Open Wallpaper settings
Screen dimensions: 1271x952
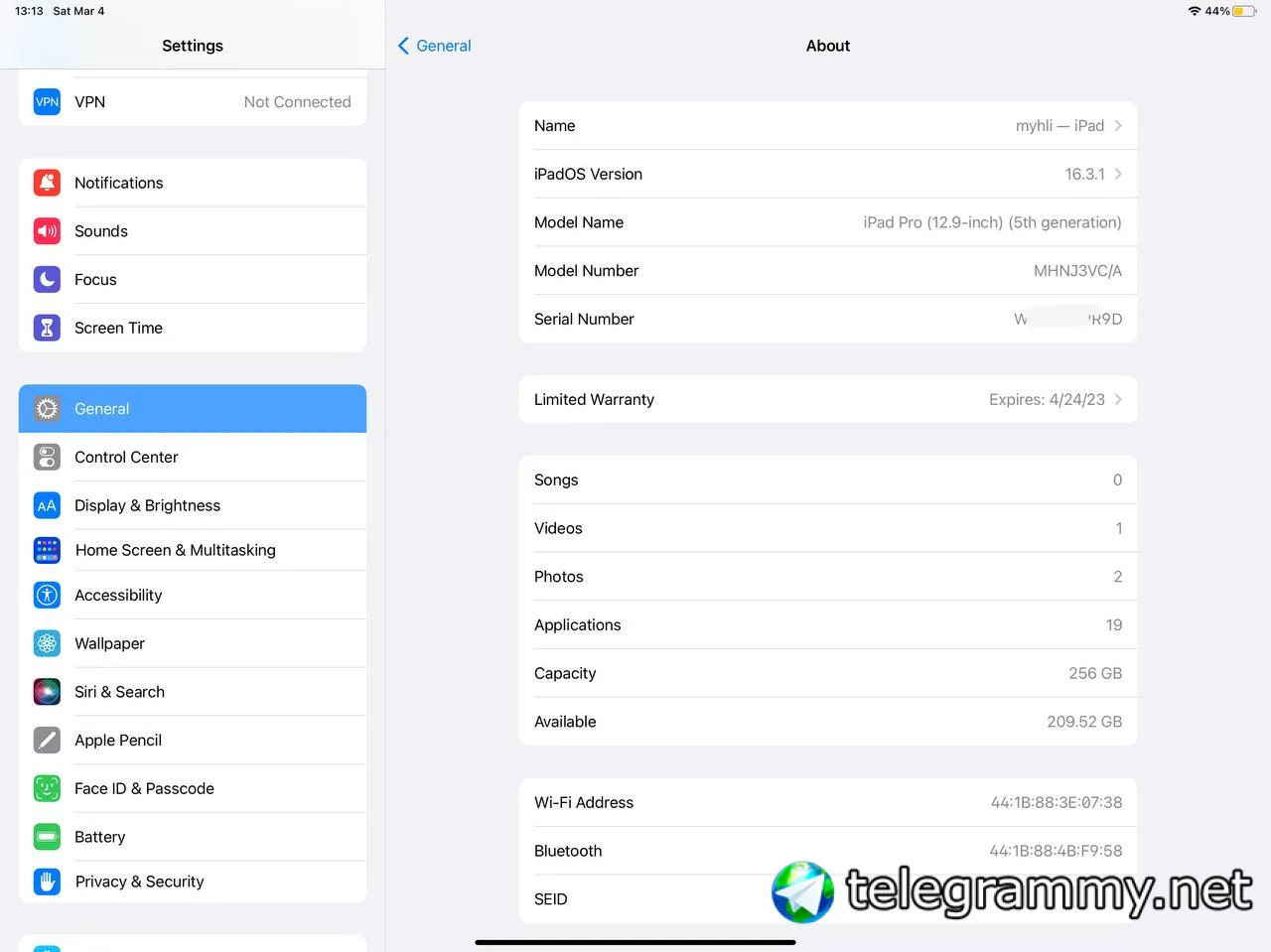[x=193, y=643]
